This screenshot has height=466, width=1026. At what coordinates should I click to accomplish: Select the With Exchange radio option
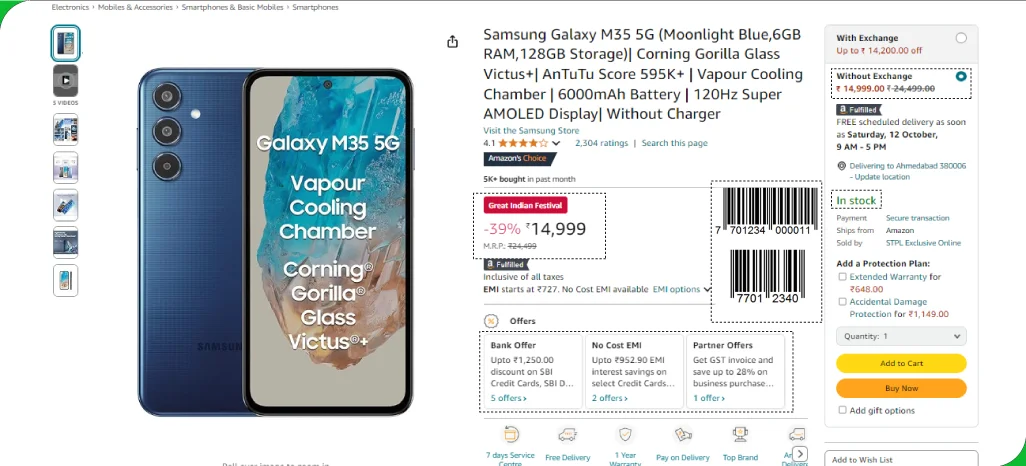(961, 38)
